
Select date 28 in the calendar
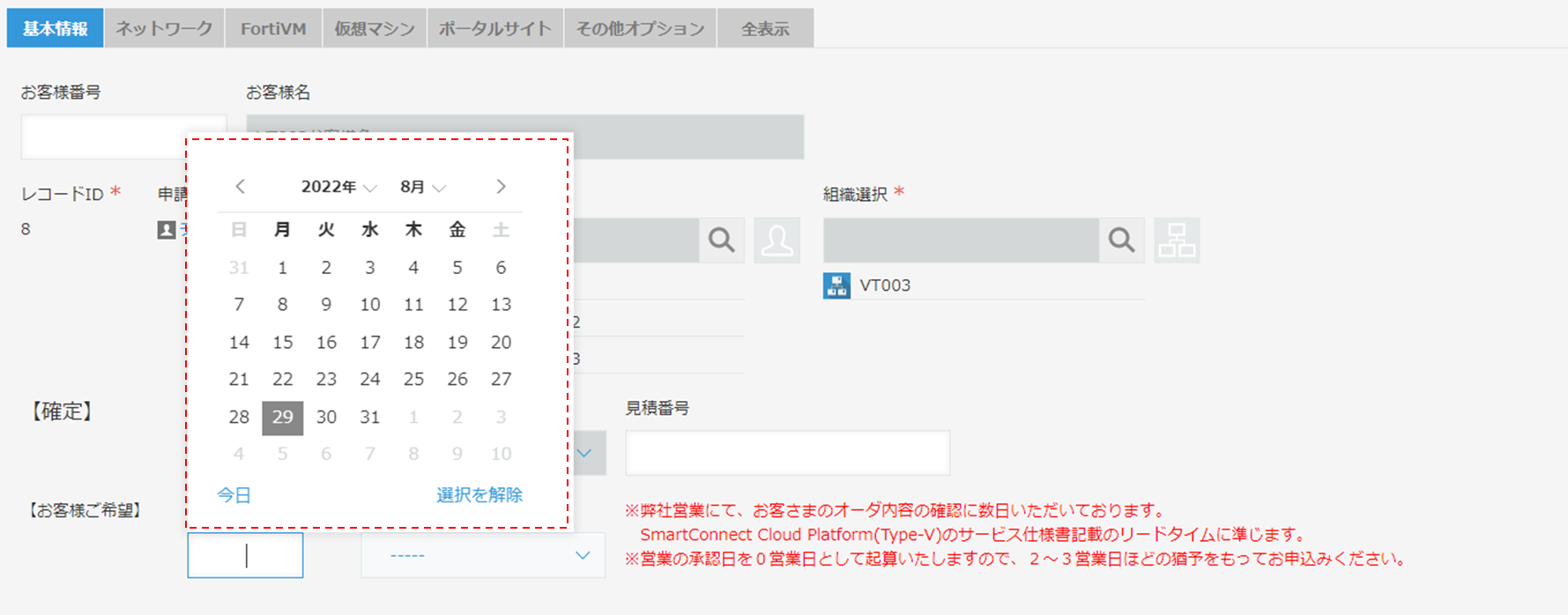[239, 418]
